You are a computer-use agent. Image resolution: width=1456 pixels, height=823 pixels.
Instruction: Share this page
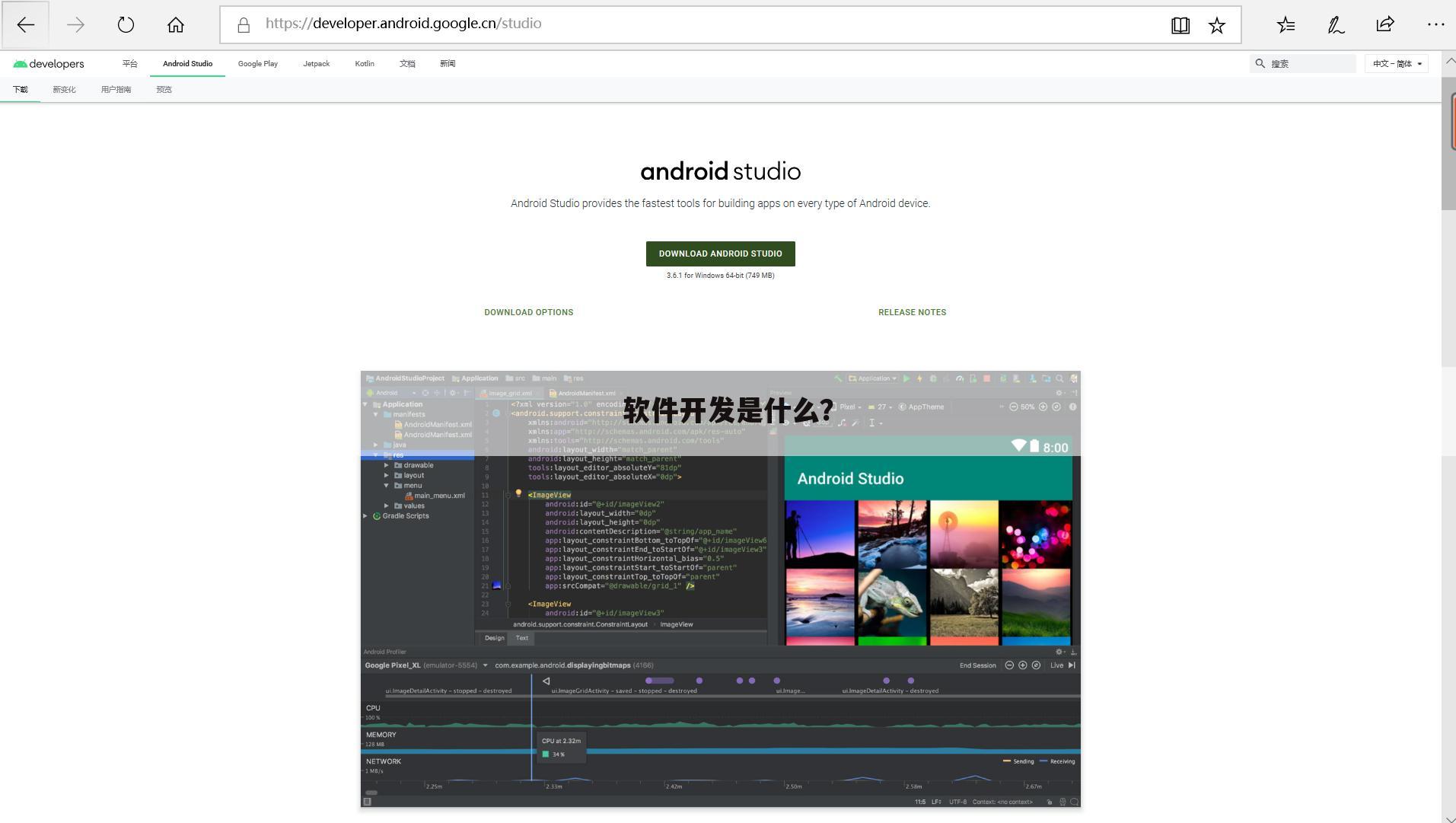(x=1385, y=24)
